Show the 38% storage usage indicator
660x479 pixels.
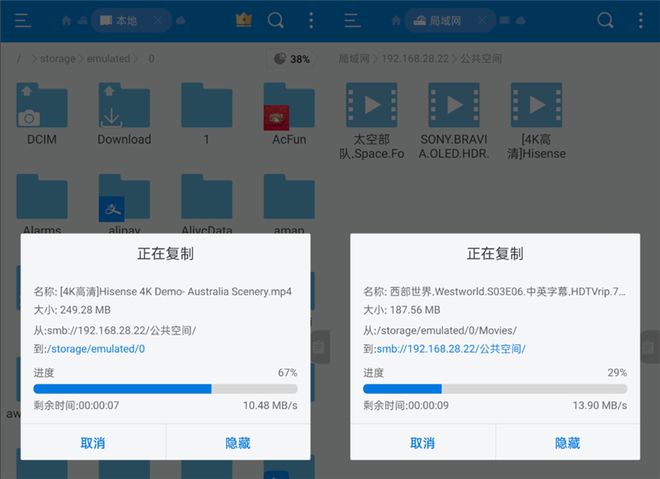[x=290, y=59]
